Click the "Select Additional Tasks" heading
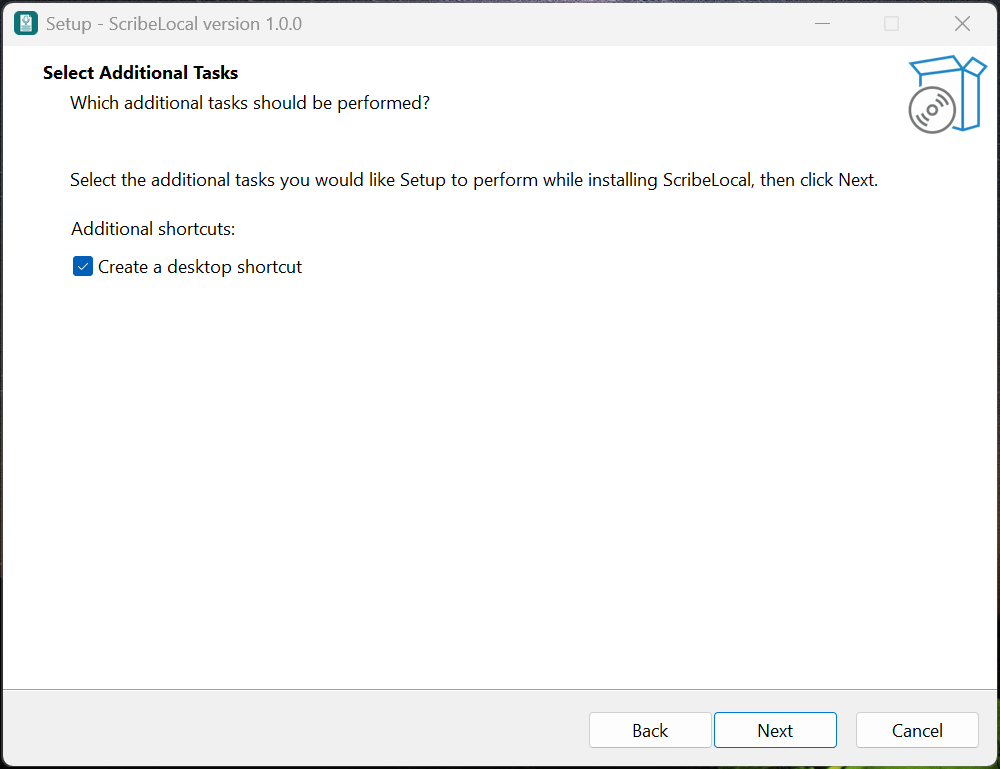 [x=141, y=73]
